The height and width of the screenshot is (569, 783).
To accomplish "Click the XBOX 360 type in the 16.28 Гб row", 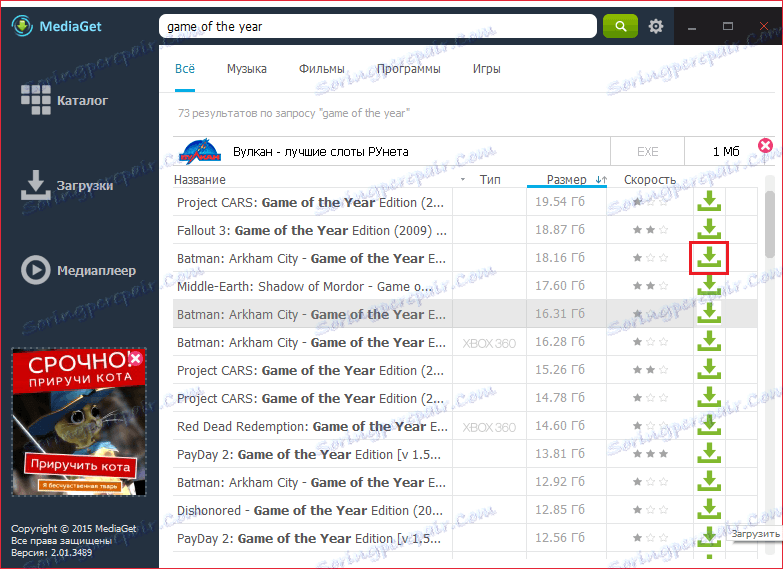I will click(489, 343).
